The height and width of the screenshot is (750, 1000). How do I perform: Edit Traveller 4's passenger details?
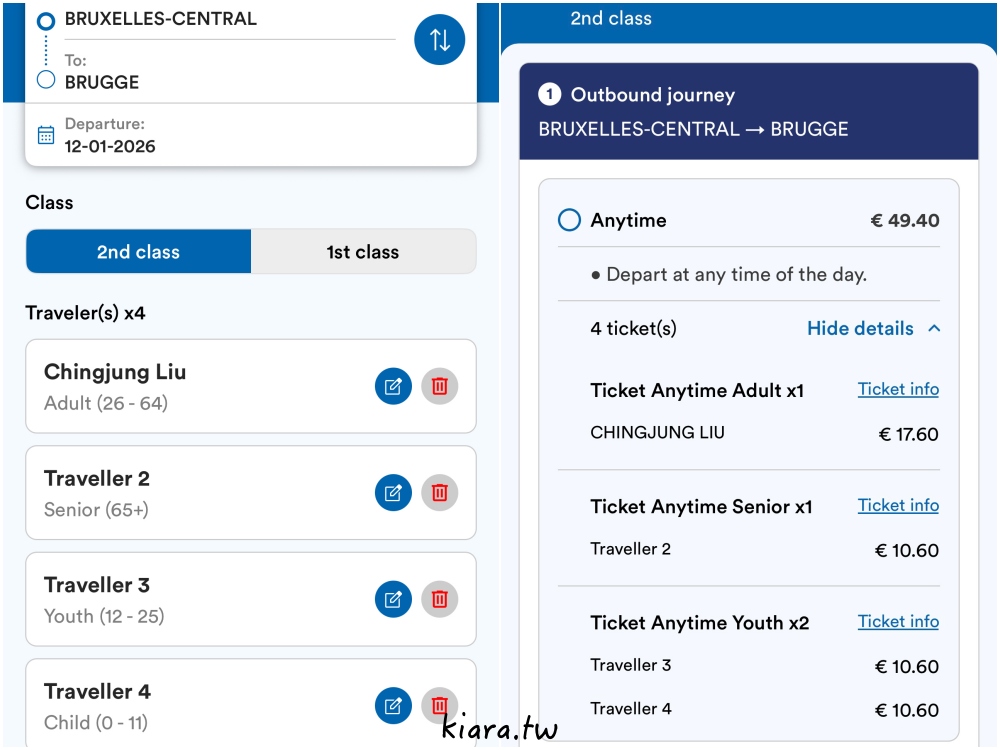click(x=393, y=705)
